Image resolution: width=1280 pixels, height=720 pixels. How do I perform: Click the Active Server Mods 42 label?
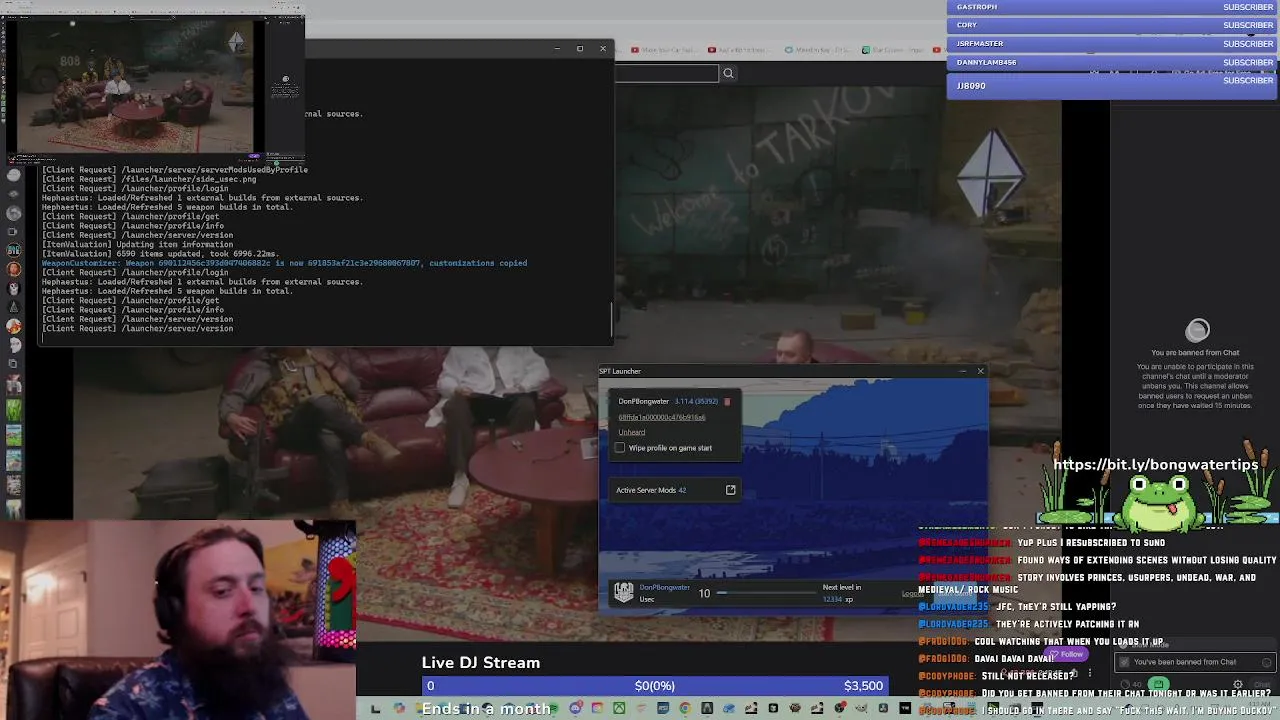point(651,490)
